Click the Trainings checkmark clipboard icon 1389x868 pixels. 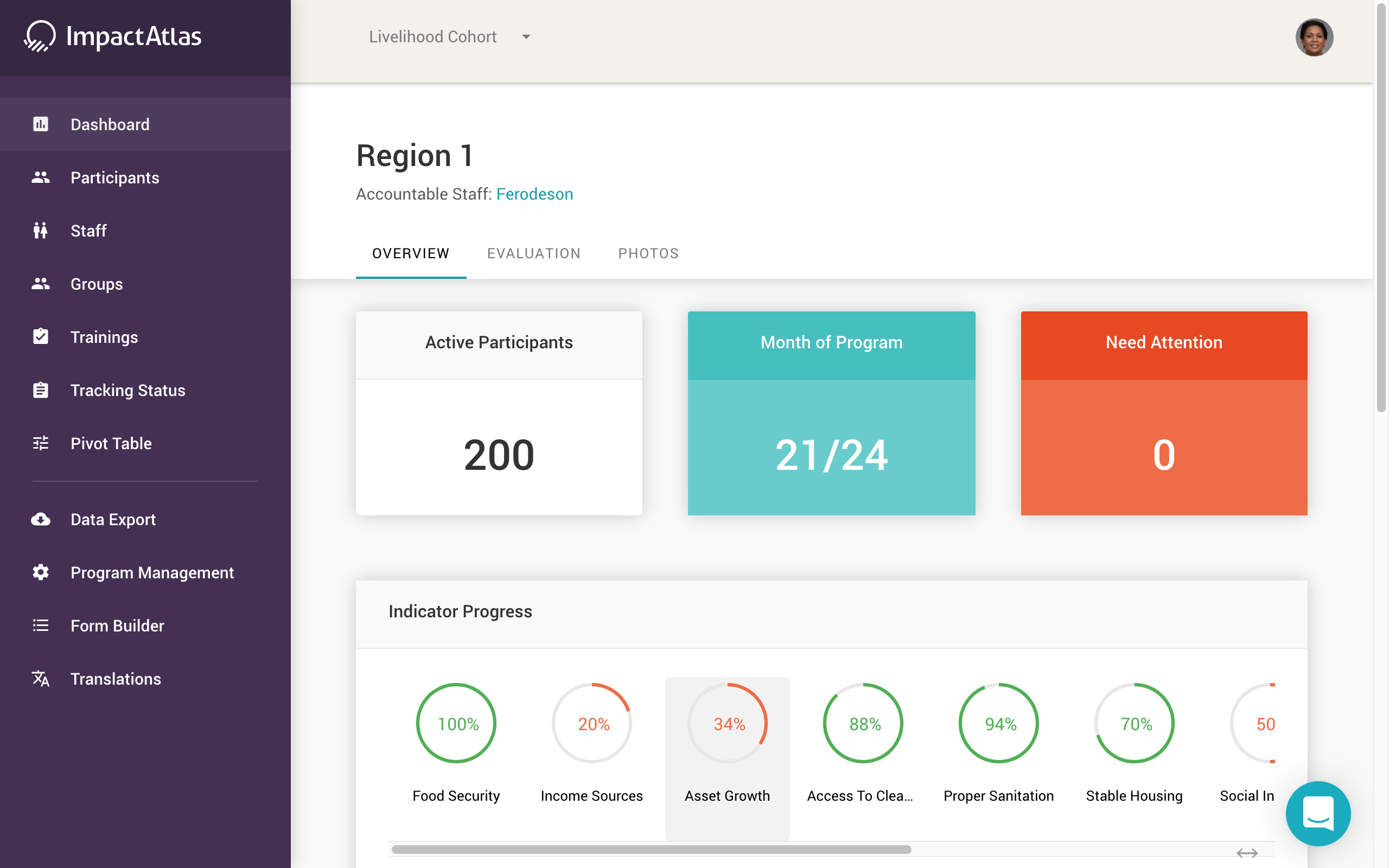40,337
